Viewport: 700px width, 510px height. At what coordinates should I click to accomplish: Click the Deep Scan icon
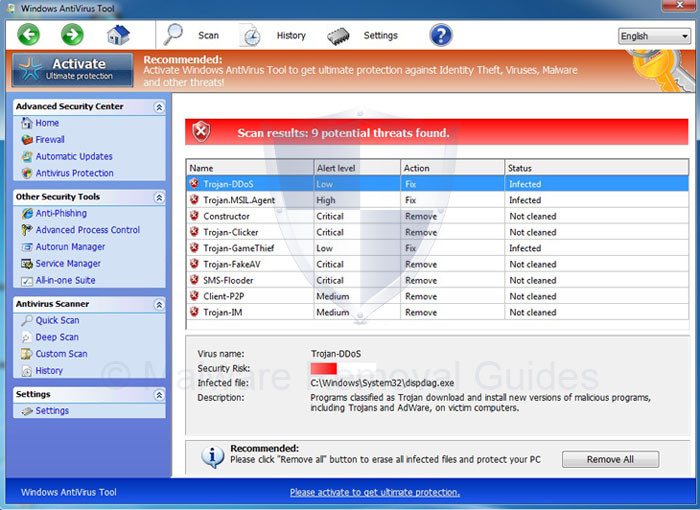(x=27, y=337)
